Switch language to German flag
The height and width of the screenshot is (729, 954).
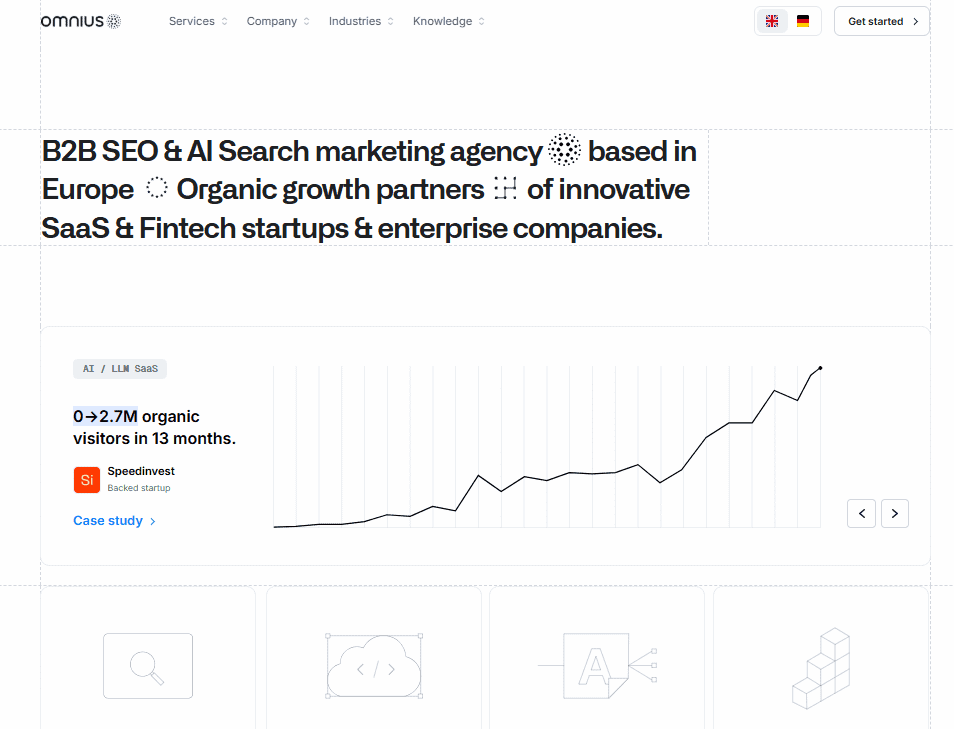(803, 21)
